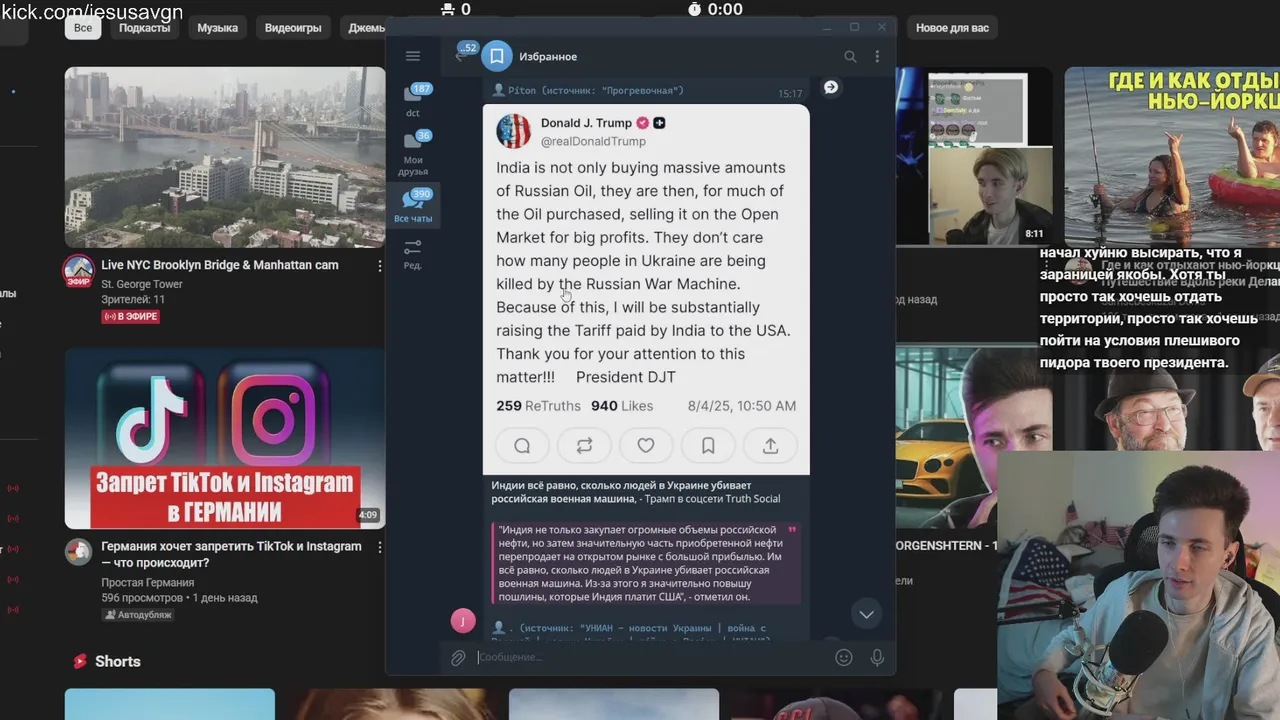Screen dimensions: 1280x720
Task: Open Простая Германия channel avatar
Action: [79, 552]
